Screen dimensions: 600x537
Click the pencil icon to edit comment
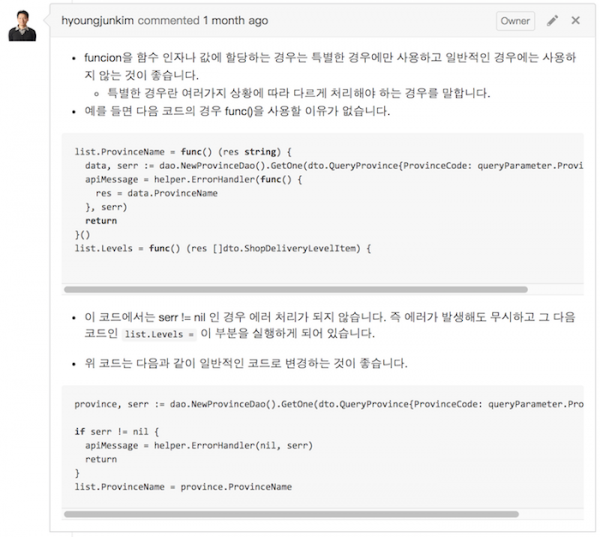(553, 20)
